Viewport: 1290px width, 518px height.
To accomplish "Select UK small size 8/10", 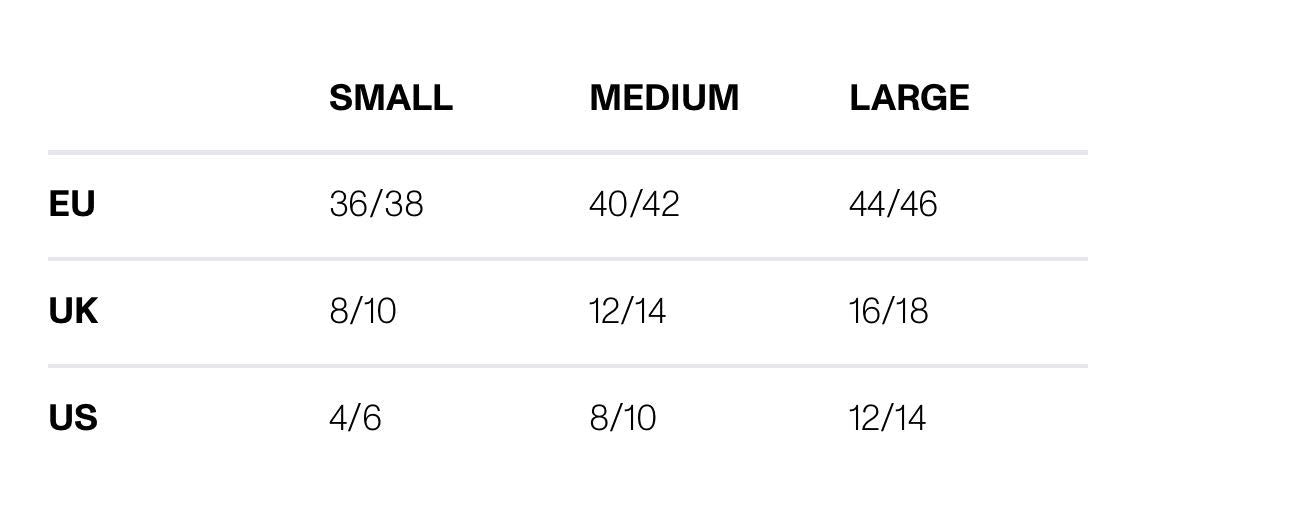I will click(362, 311).
